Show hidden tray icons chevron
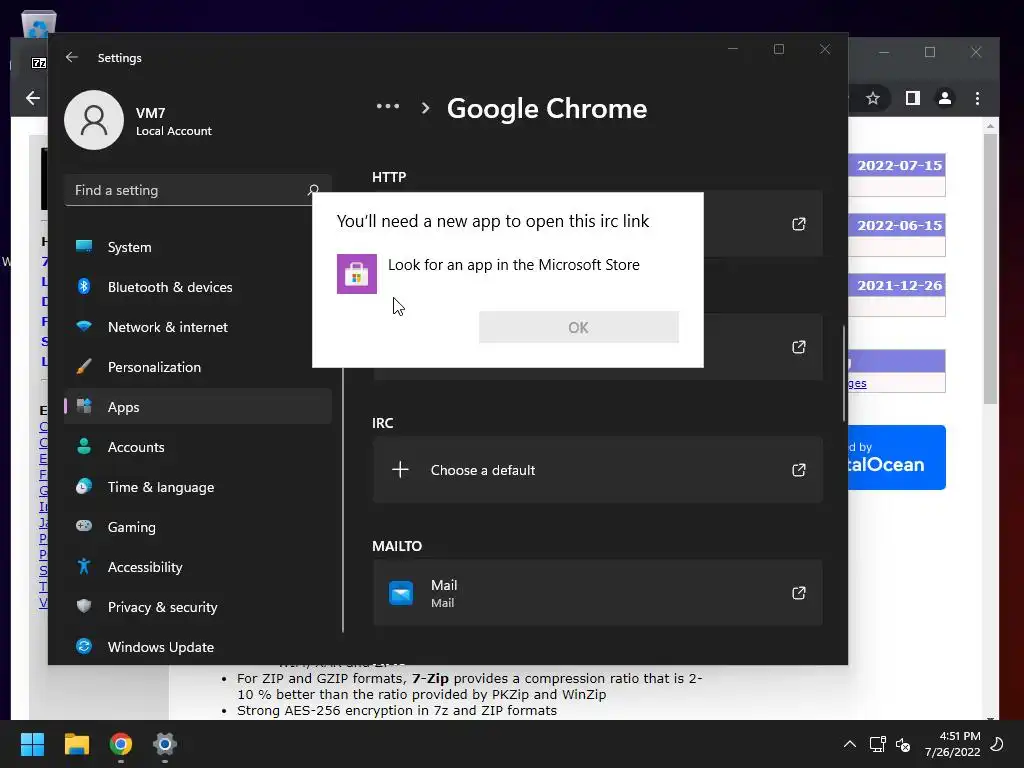1024x768 pixels. point(850,744)
